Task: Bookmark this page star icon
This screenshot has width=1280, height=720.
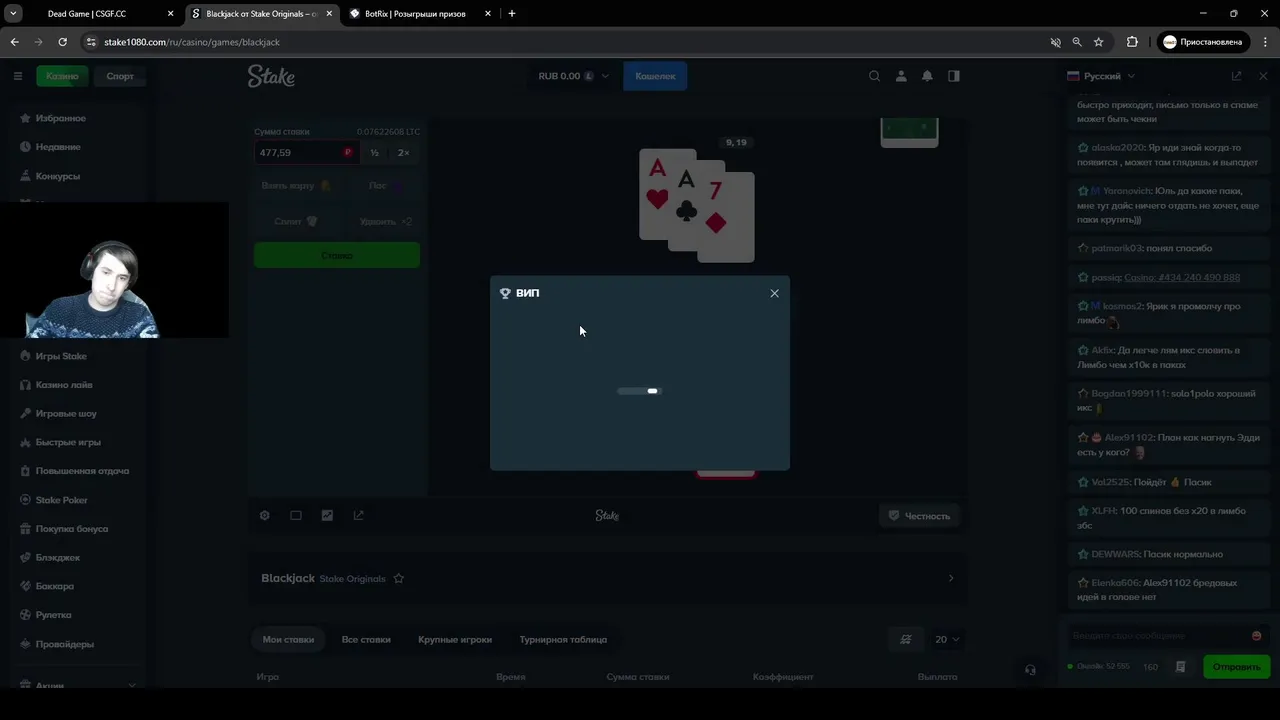Action: tap(1099, 42)
